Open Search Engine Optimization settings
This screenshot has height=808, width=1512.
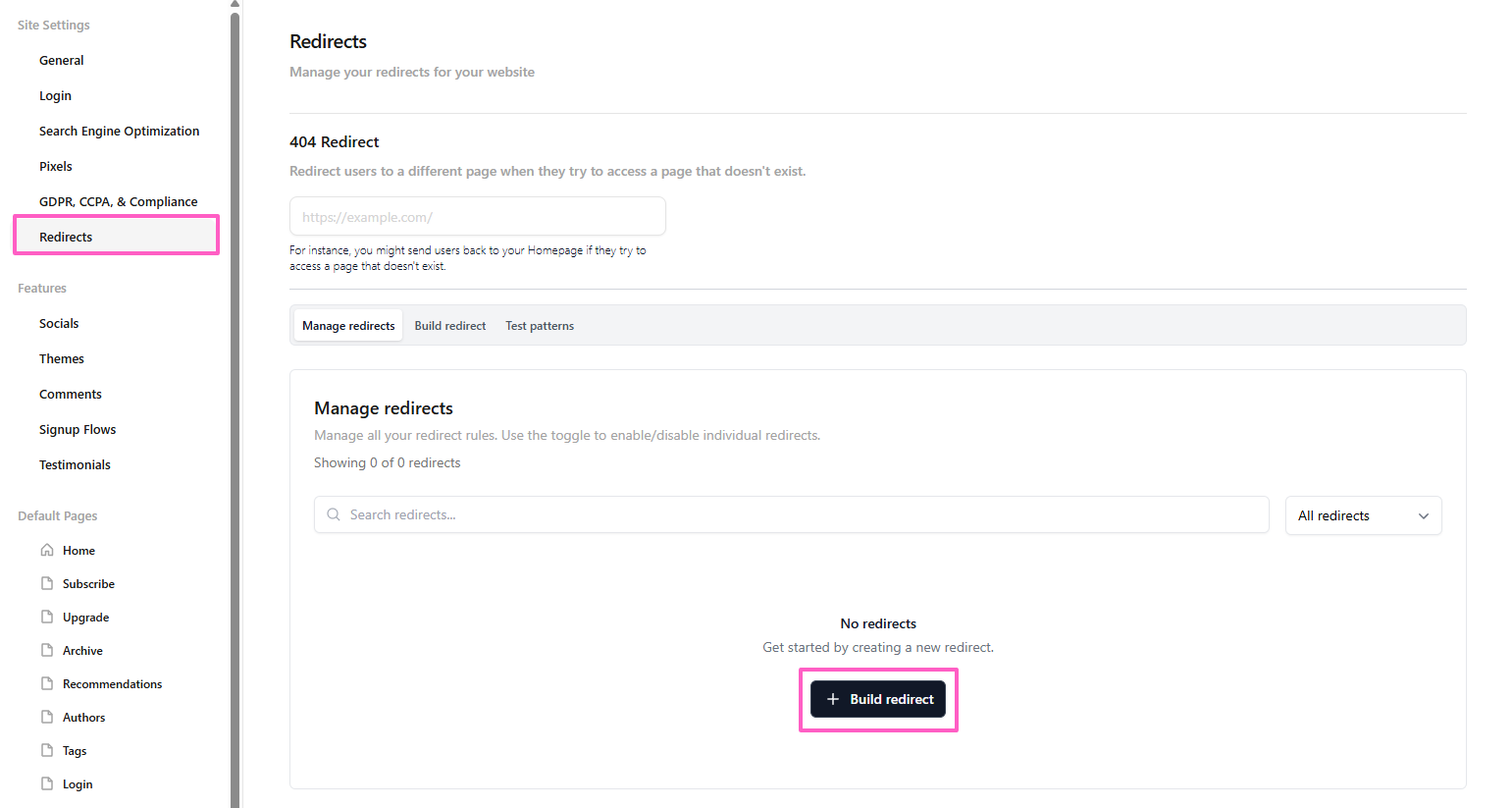point(119,131)
